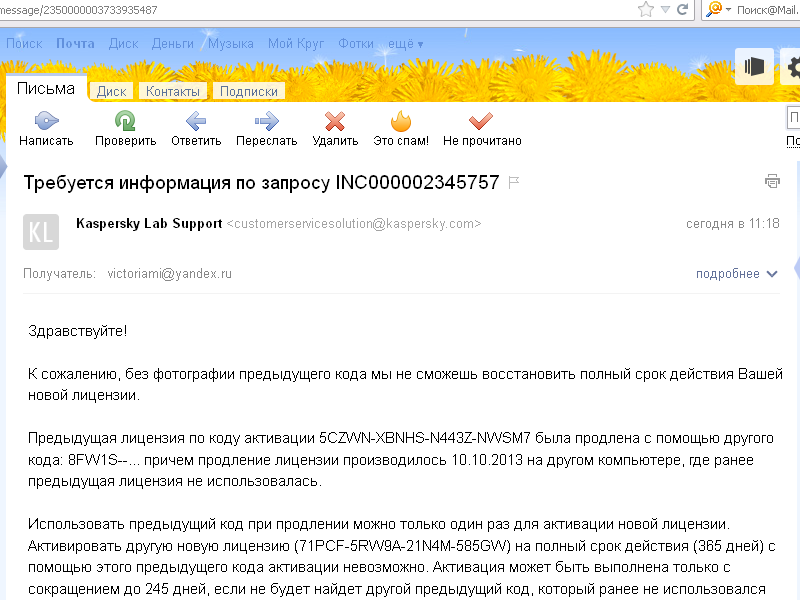Switch to the Диск tab under the banner
The width and height of the screenshot is (800, 600).
pyautogui.click(x=111, y=91)
